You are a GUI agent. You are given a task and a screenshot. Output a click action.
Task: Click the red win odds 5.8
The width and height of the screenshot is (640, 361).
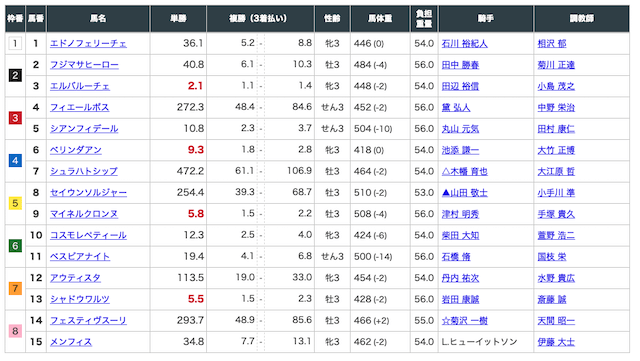(196, 214)
